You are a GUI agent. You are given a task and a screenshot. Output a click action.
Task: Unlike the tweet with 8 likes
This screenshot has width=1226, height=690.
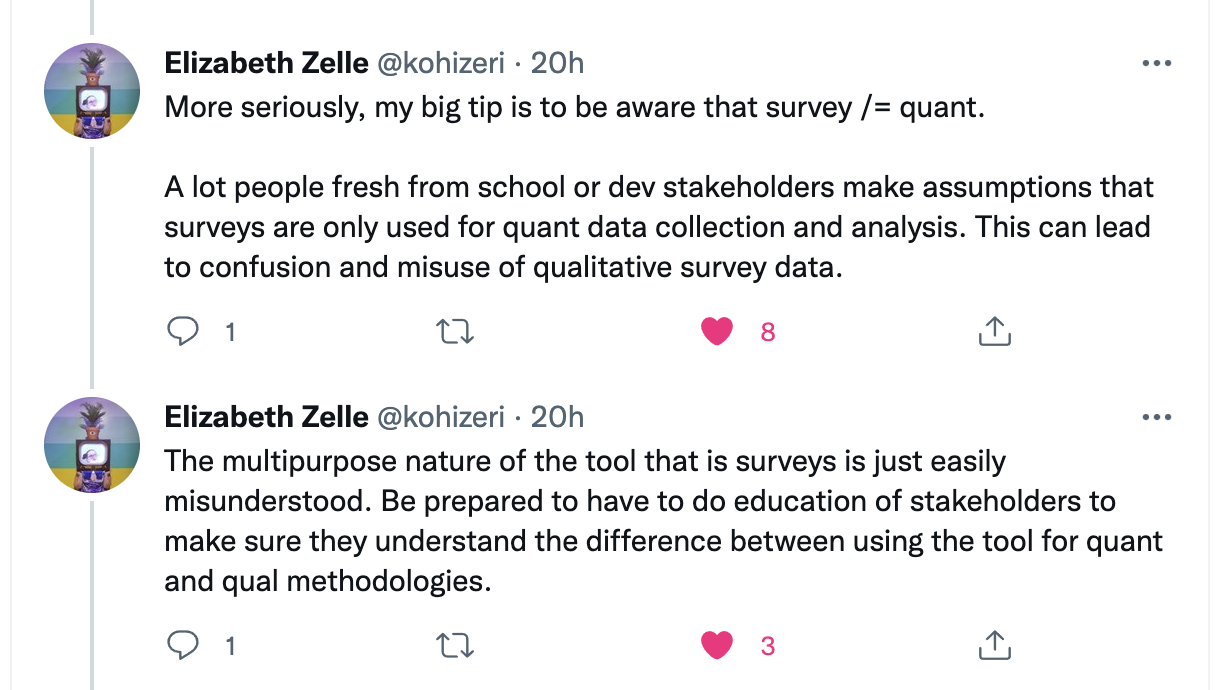[x=717, y=332]
